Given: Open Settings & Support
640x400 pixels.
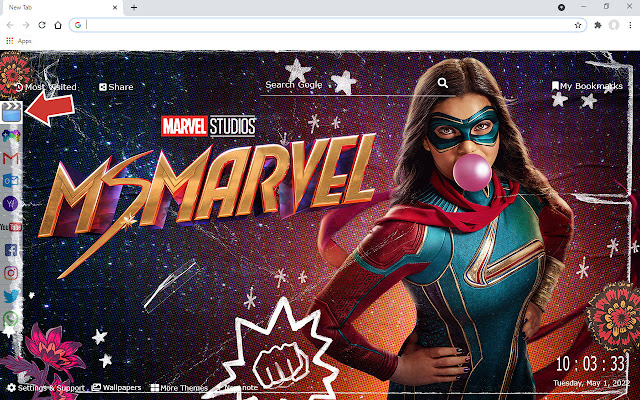Looking at the screenshot, I should (x=46, y=388).
